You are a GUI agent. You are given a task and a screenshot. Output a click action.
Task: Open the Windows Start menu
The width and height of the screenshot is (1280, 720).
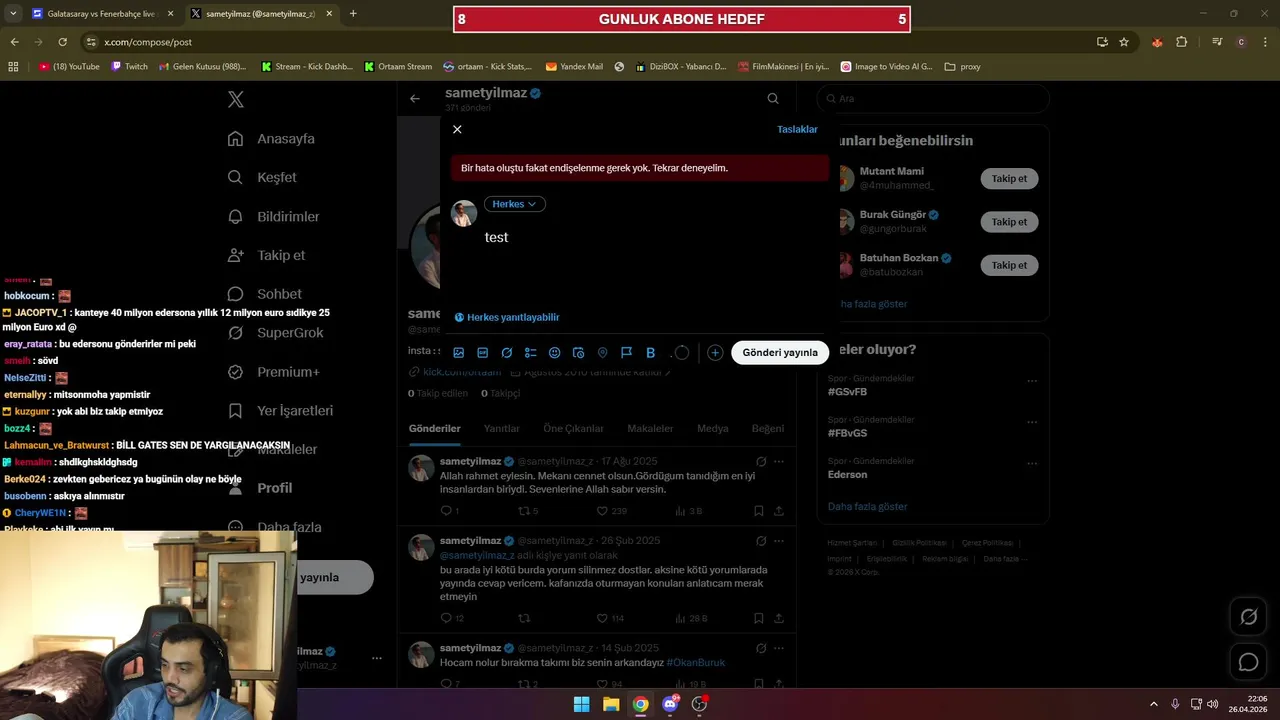[581, 704]
